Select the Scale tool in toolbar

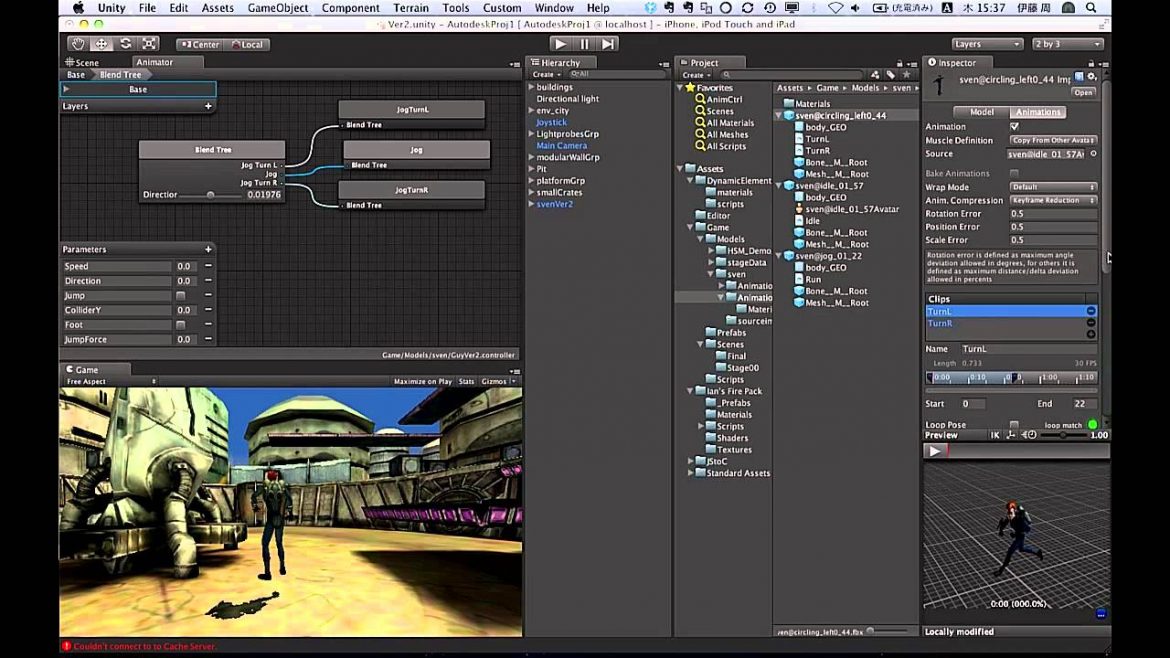[149, 44]
